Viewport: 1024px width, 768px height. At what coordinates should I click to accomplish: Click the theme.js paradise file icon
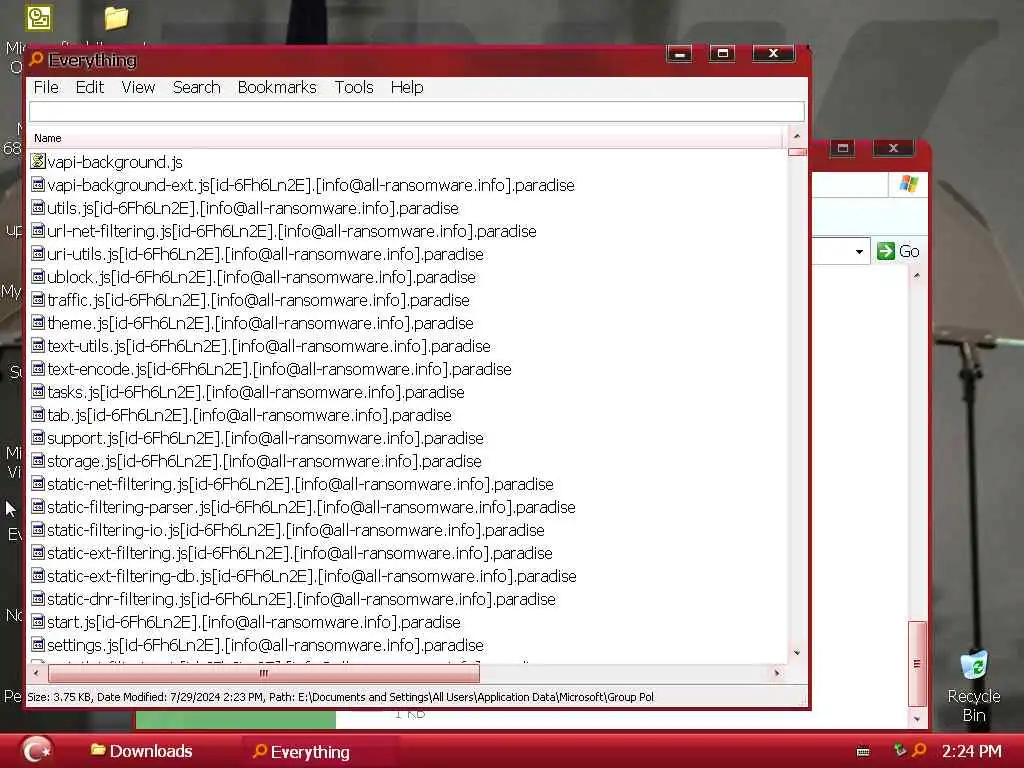pyautogui.click(x=38, y=323)
